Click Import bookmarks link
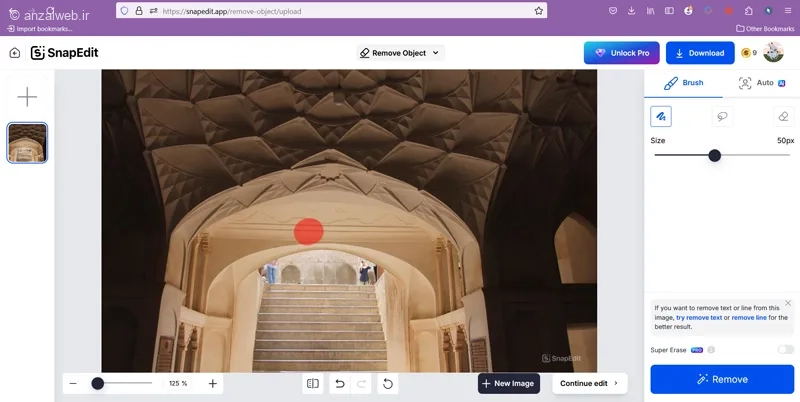 pyautogui.click(x=40, y=29)
